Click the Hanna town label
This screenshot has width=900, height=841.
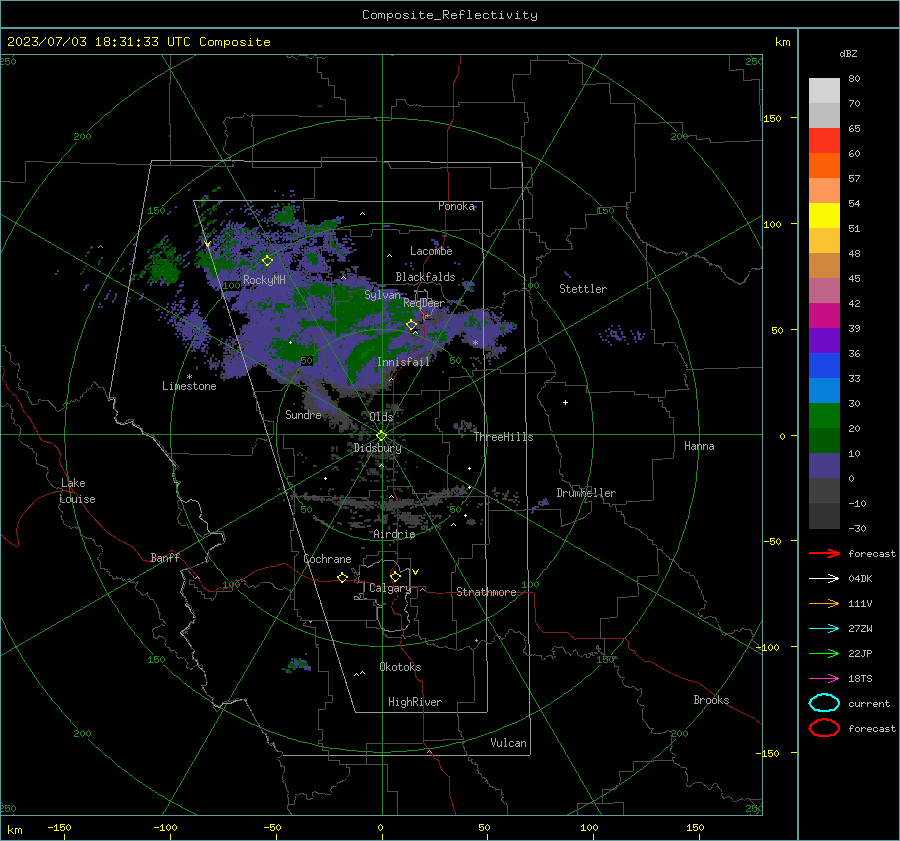click(x=699, y=446)
